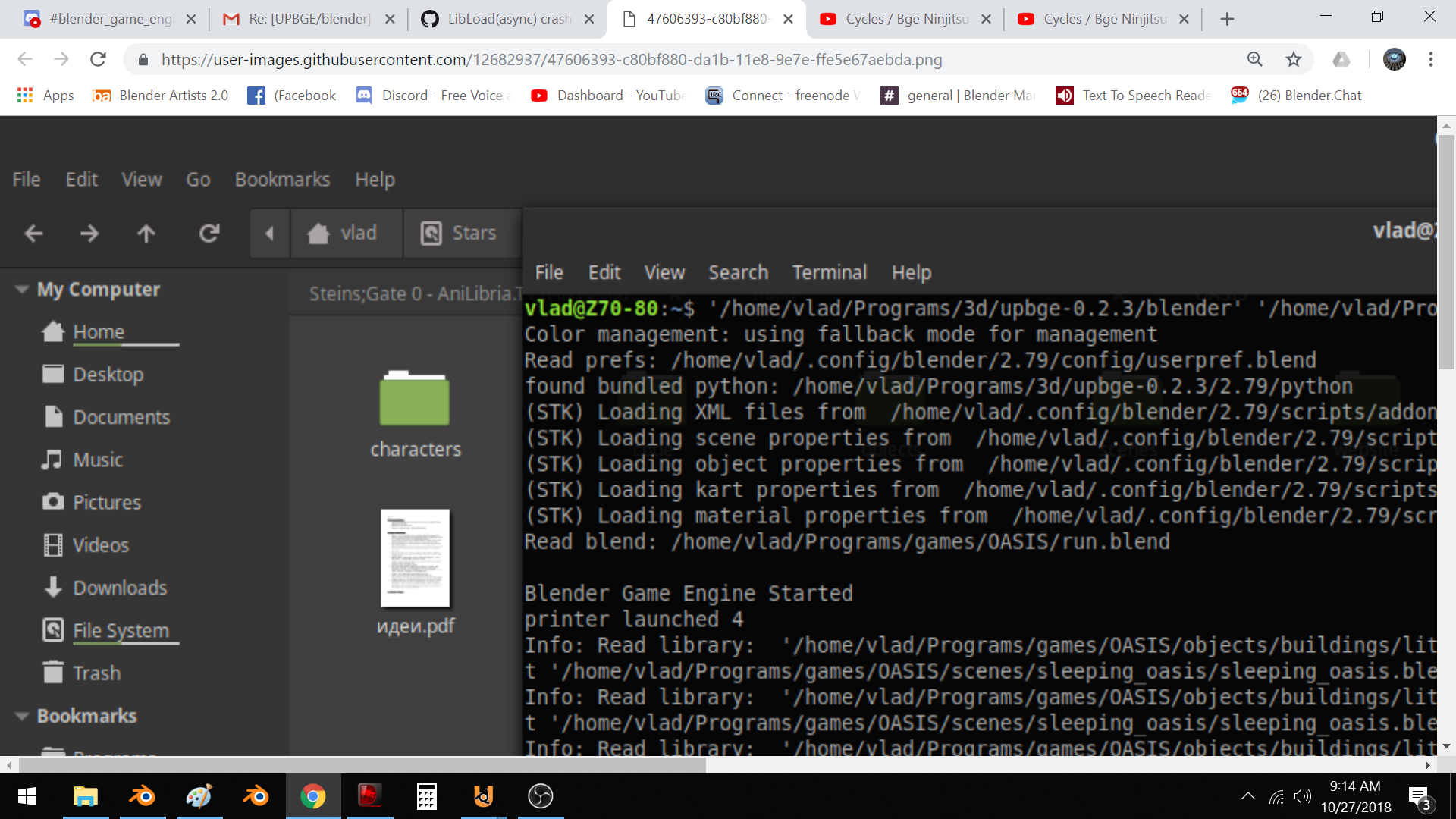Launch OBS Studio from the taskbar
Image resolution: width=1456 pixels, height=819 pixels.
(x=540, y=796)
